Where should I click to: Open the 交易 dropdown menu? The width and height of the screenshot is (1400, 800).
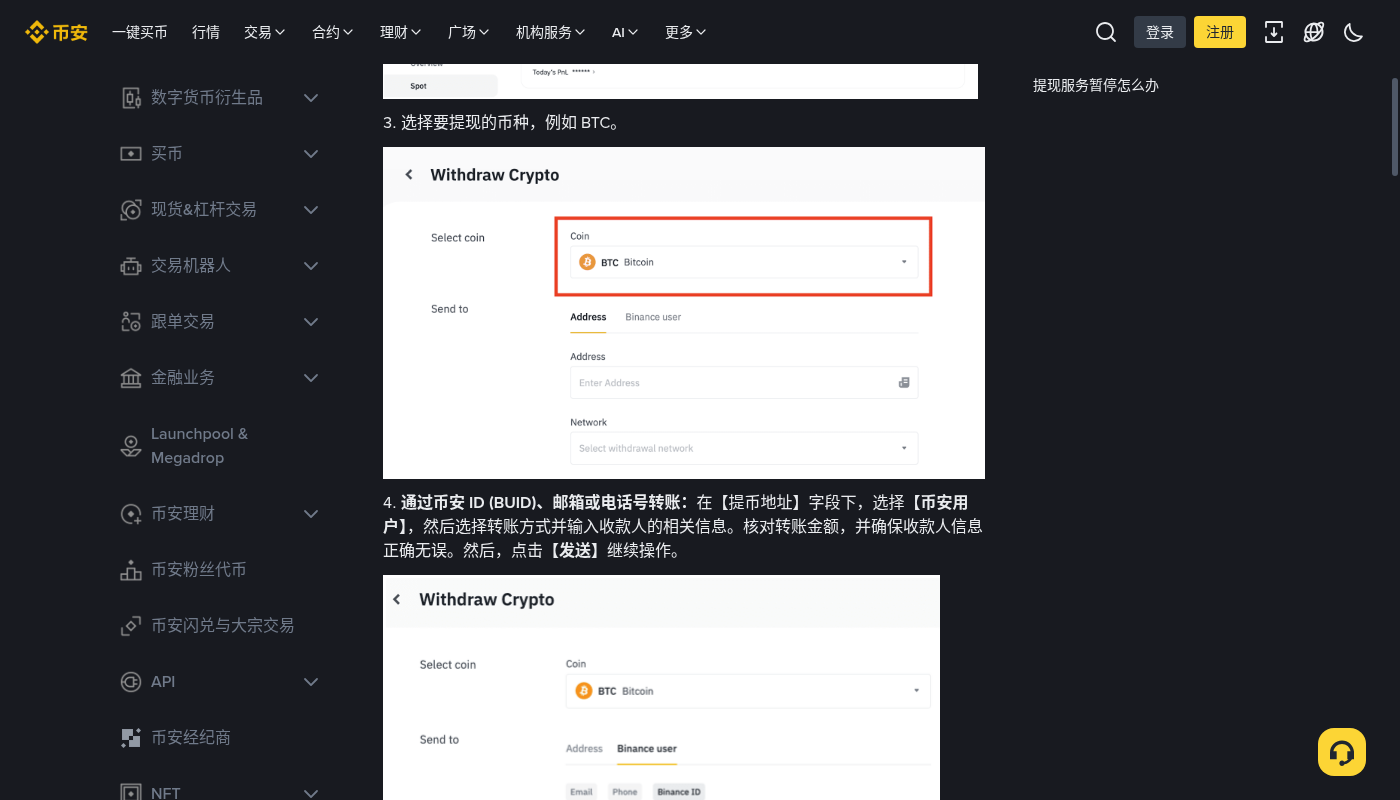tap(265, 32)
